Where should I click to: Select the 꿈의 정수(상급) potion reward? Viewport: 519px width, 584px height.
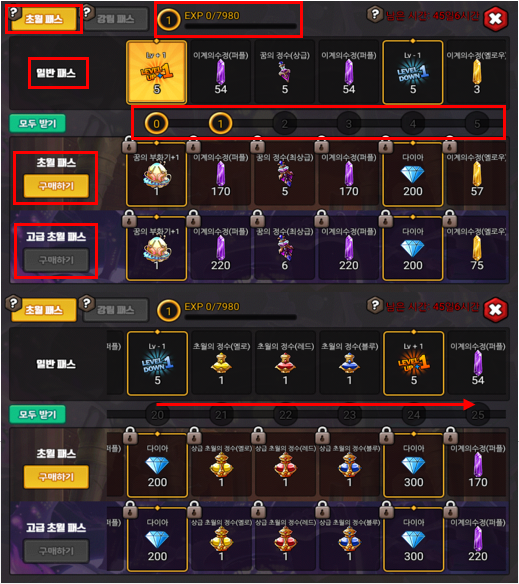click(285, 72)
